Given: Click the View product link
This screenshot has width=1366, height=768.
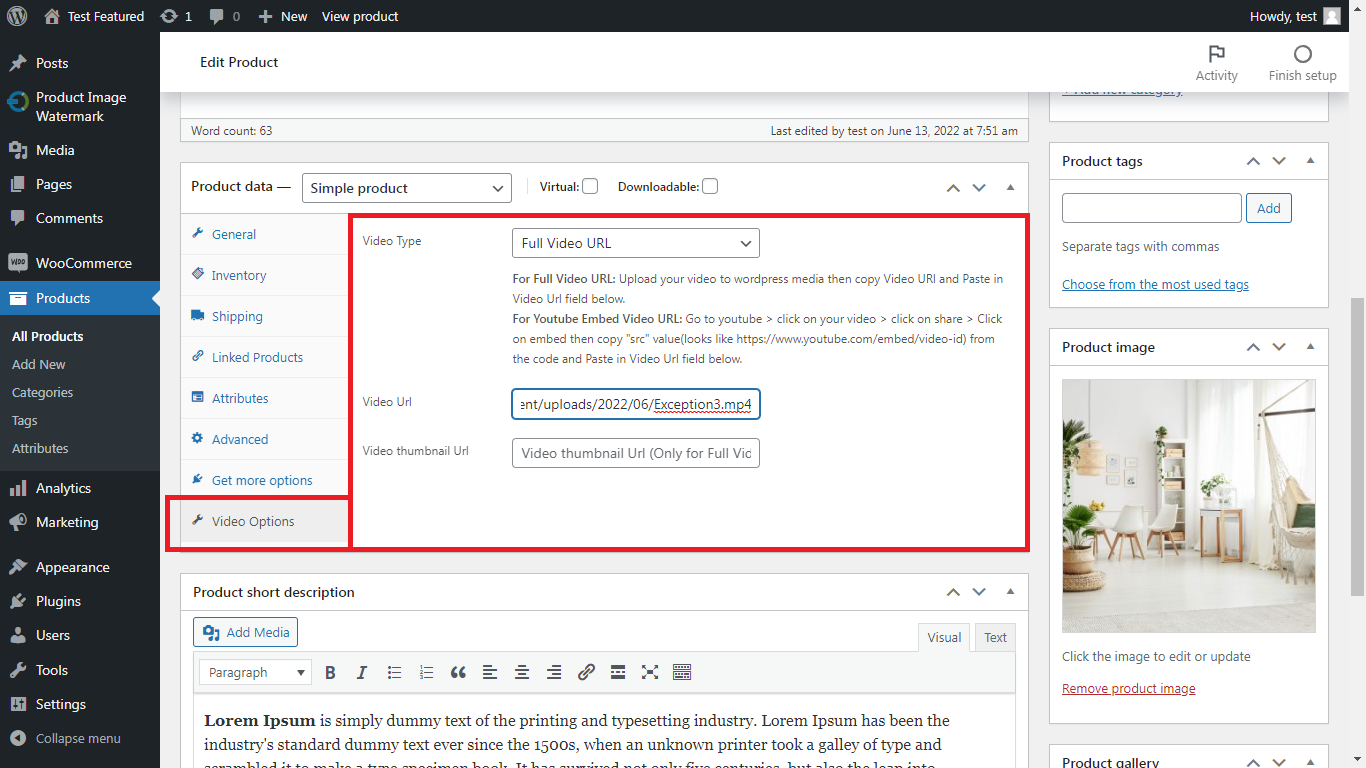Looking at the screenshot, I should tap(360, 16).
